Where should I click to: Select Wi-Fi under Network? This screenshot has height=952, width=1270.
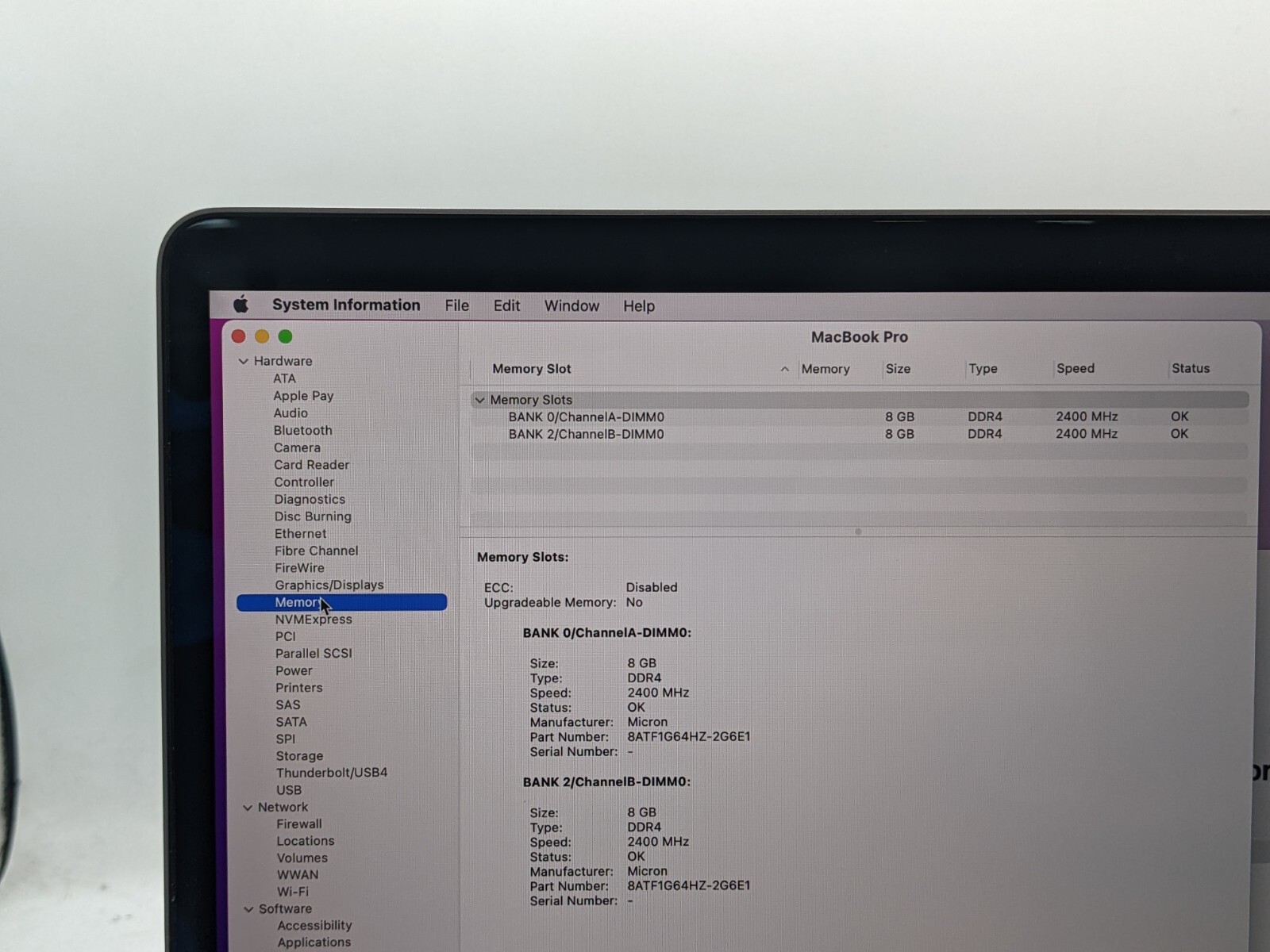point(293,892)
